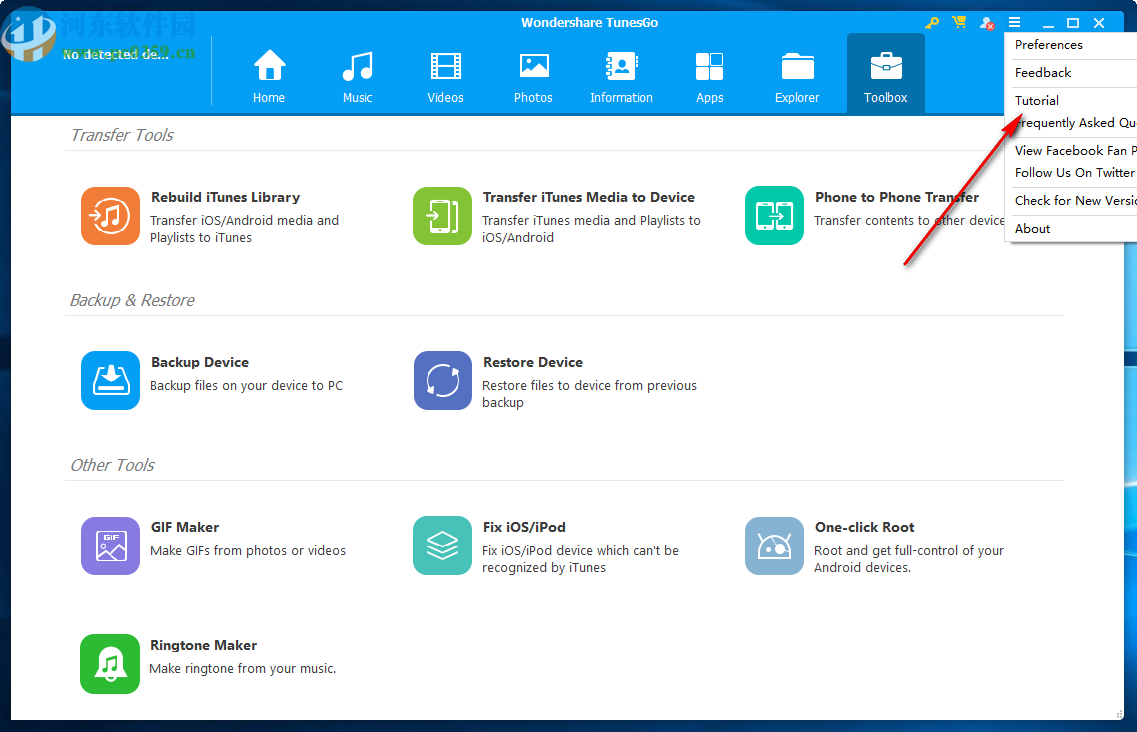Click the Backup Device icon
The image size is (1137, 732).
click(110, 380)
